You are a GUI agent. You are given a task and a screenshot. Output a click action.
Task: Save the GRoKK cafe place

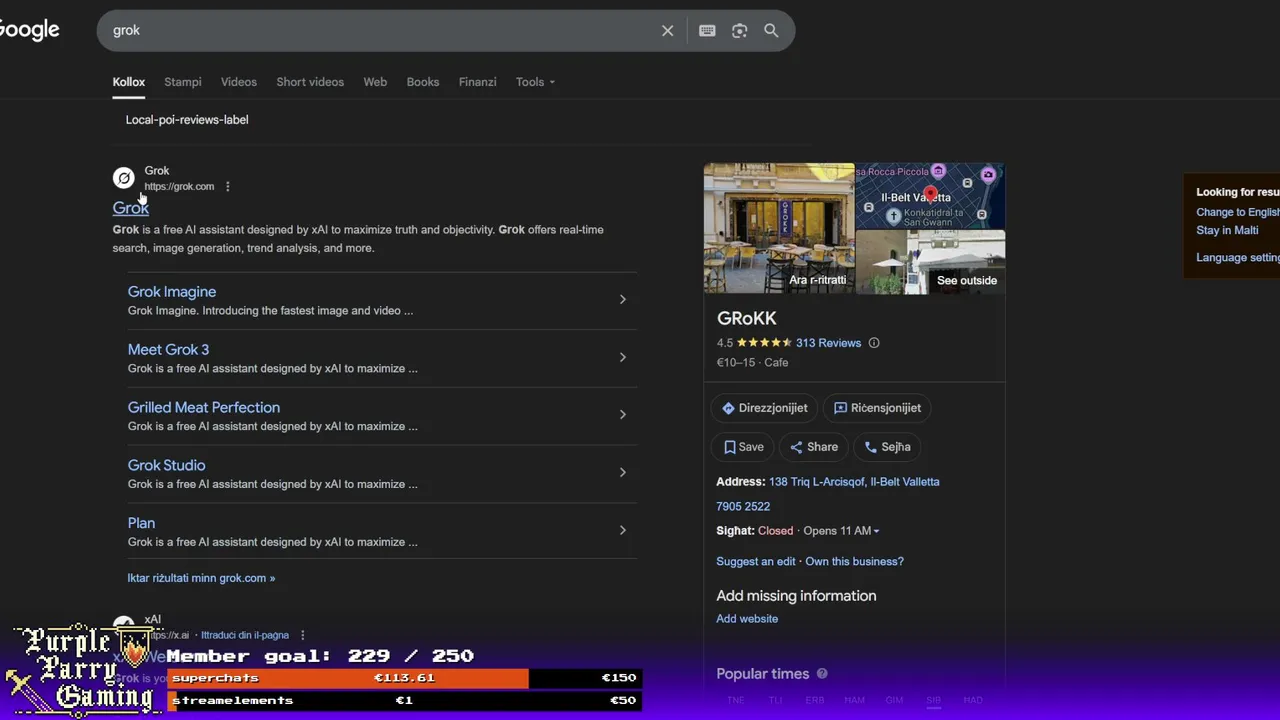pyautogui.click(x=743, y=447)
